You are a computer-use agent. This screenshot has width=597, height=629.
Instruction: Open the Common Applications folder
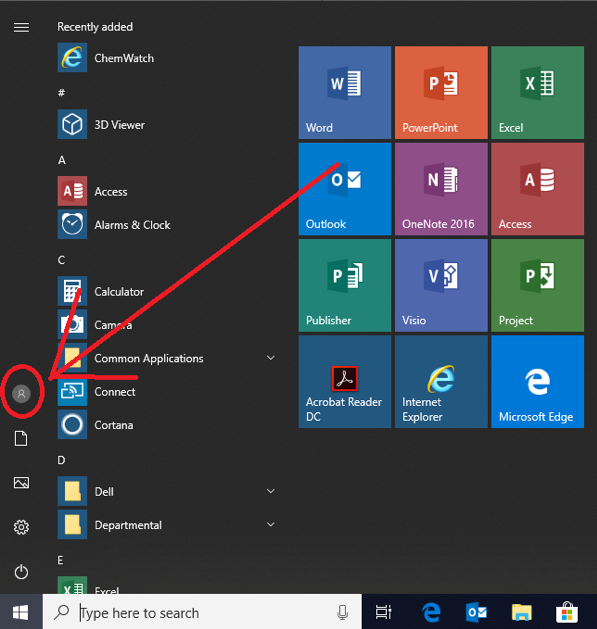point(169,358)
